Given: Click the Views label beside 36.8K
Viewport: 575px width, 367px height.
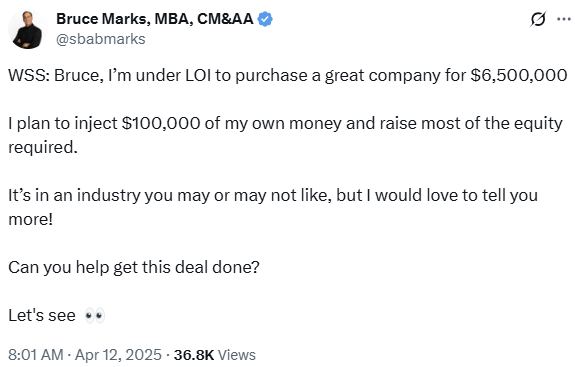Looking at the screenshot, I should 237,355.
